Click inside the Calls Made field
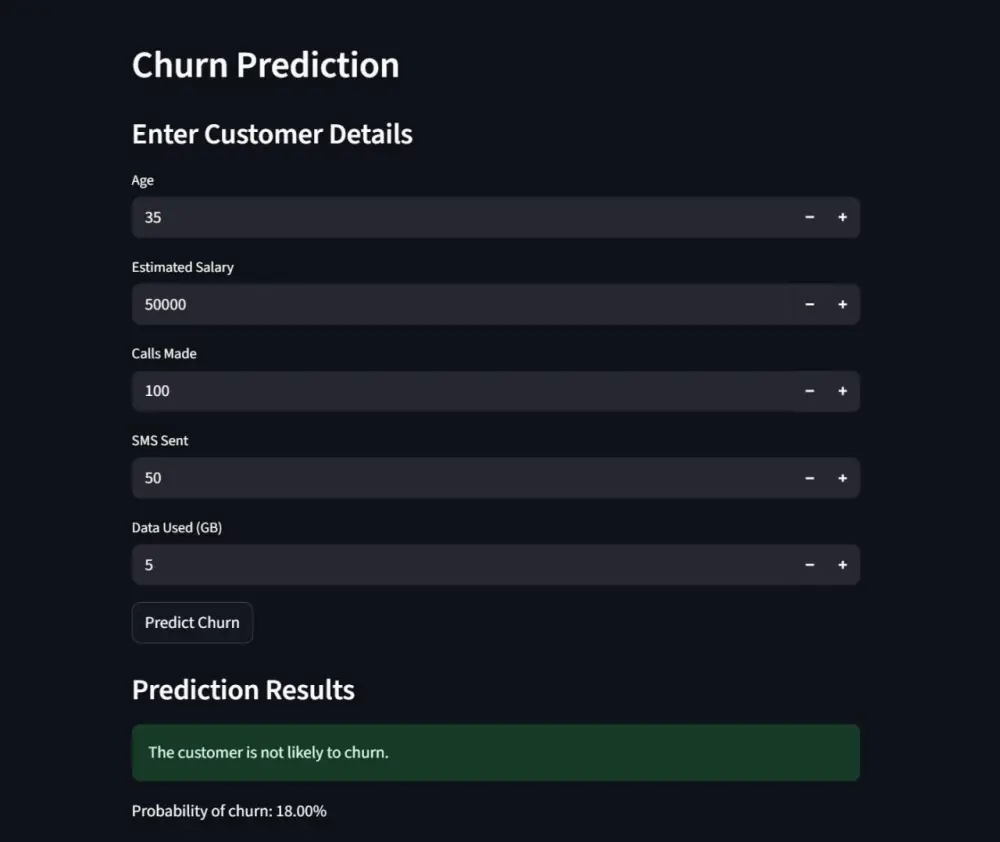 click(x=400, y=391)
